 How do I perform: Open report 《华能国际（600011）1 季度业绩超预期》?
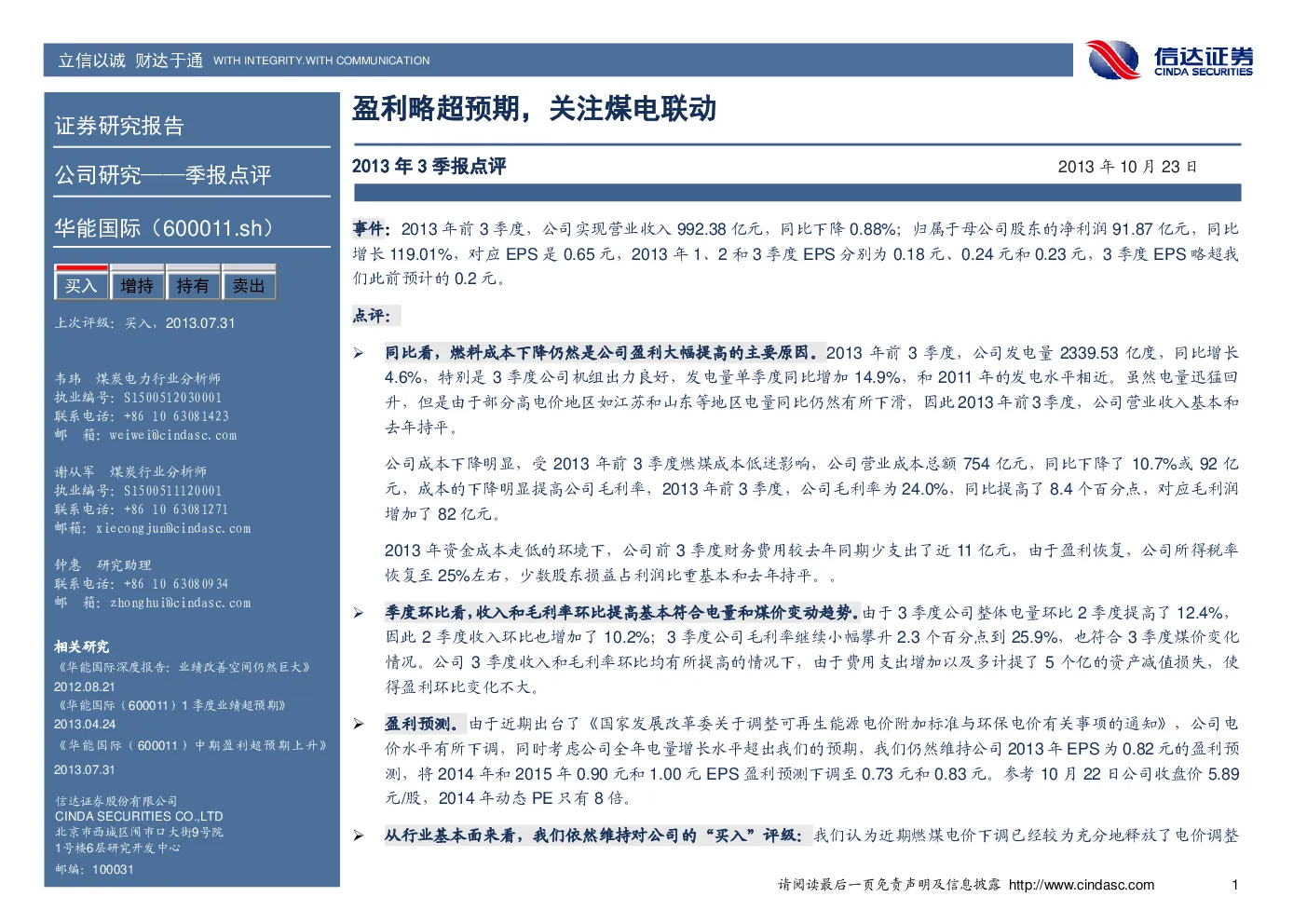[x=170, y=705]
